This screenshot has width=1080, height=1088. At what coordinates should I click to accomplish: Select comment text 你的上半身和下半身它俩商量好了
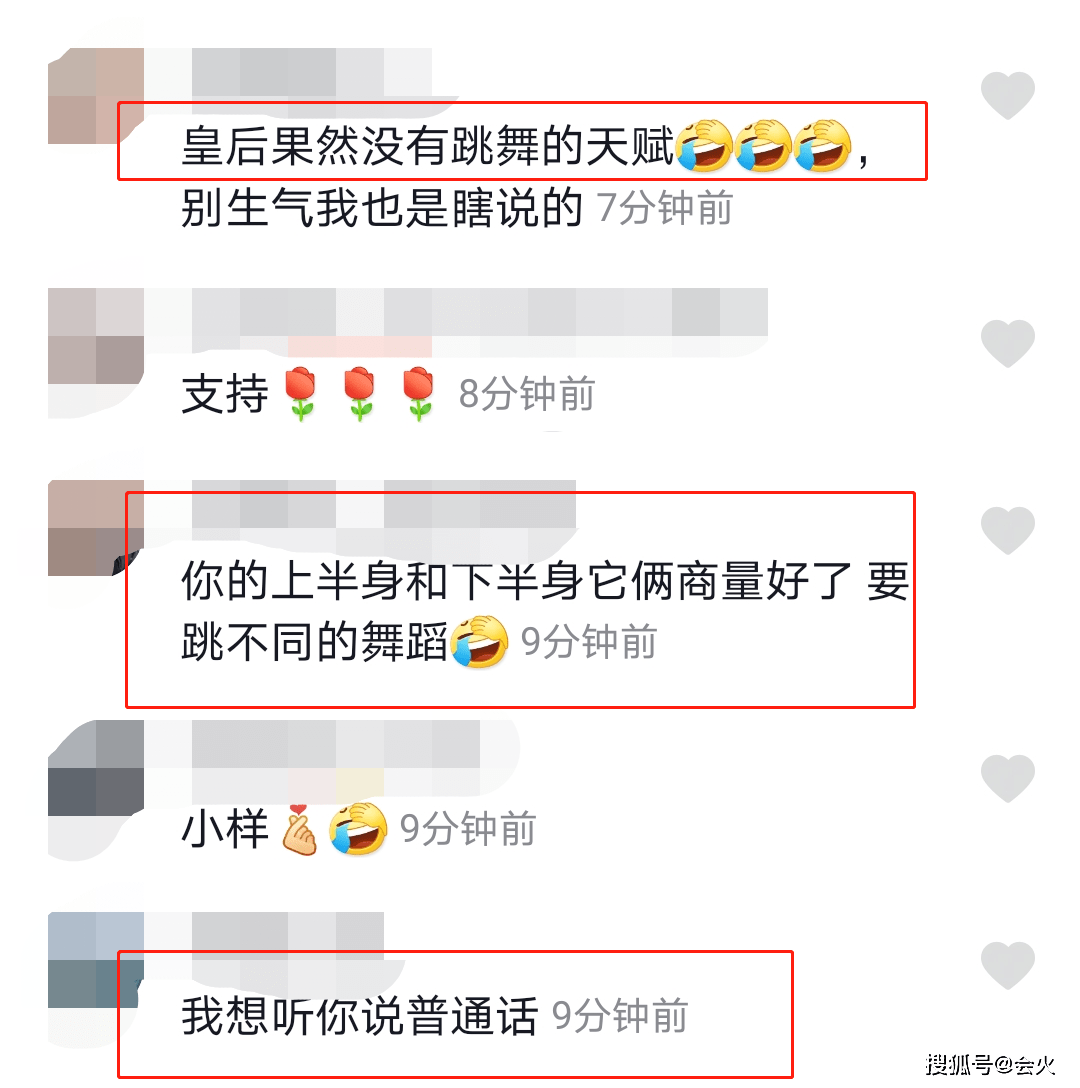[x=516, y=581]
